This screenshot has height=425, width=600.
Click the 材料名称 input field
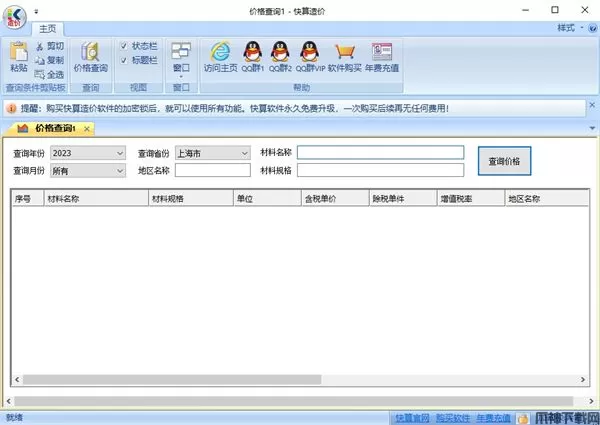381,152
